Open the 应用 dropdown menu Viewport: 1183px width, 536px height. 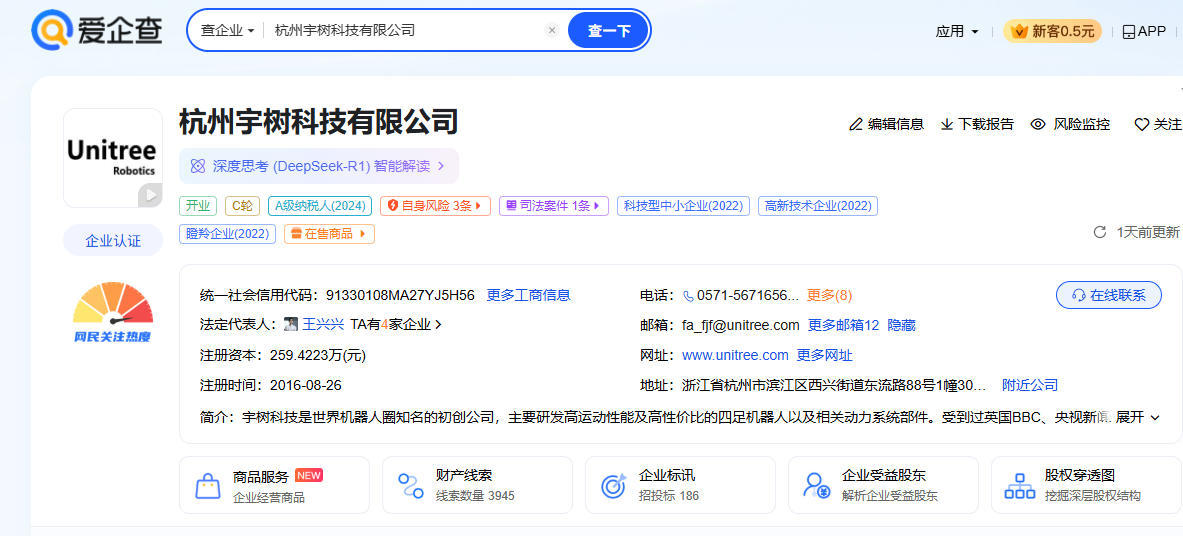click(x=957, y=32)
